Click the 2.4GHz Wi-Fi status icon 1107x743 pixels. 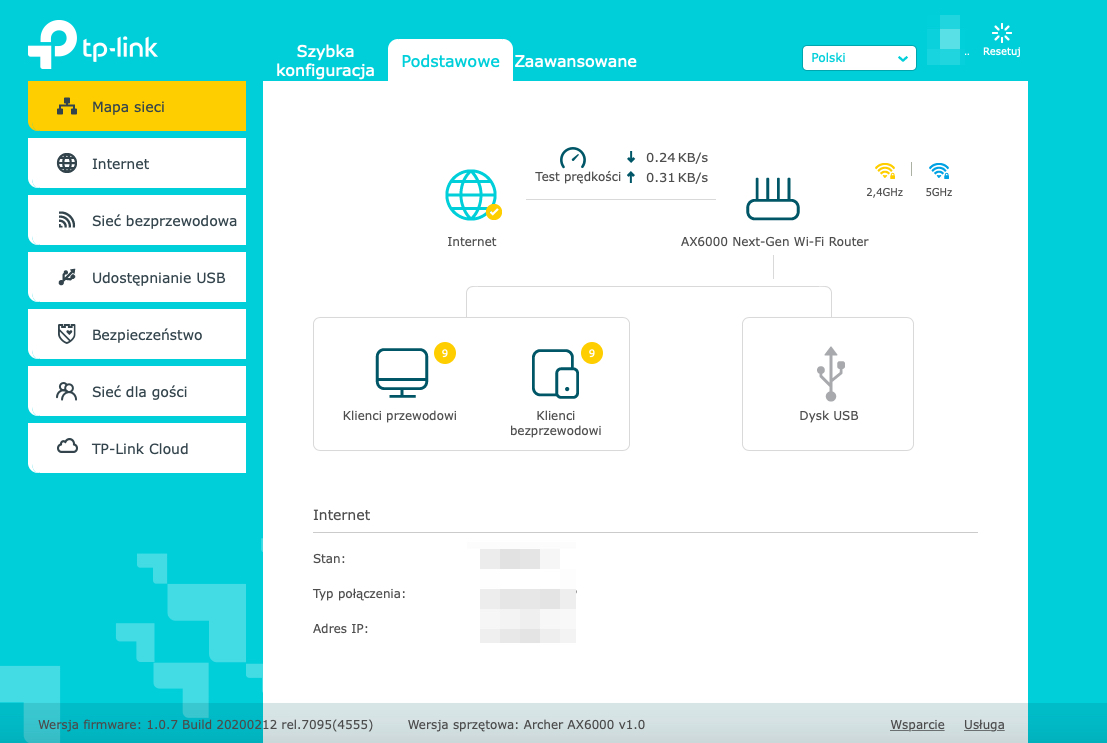(x=884, y=171)
